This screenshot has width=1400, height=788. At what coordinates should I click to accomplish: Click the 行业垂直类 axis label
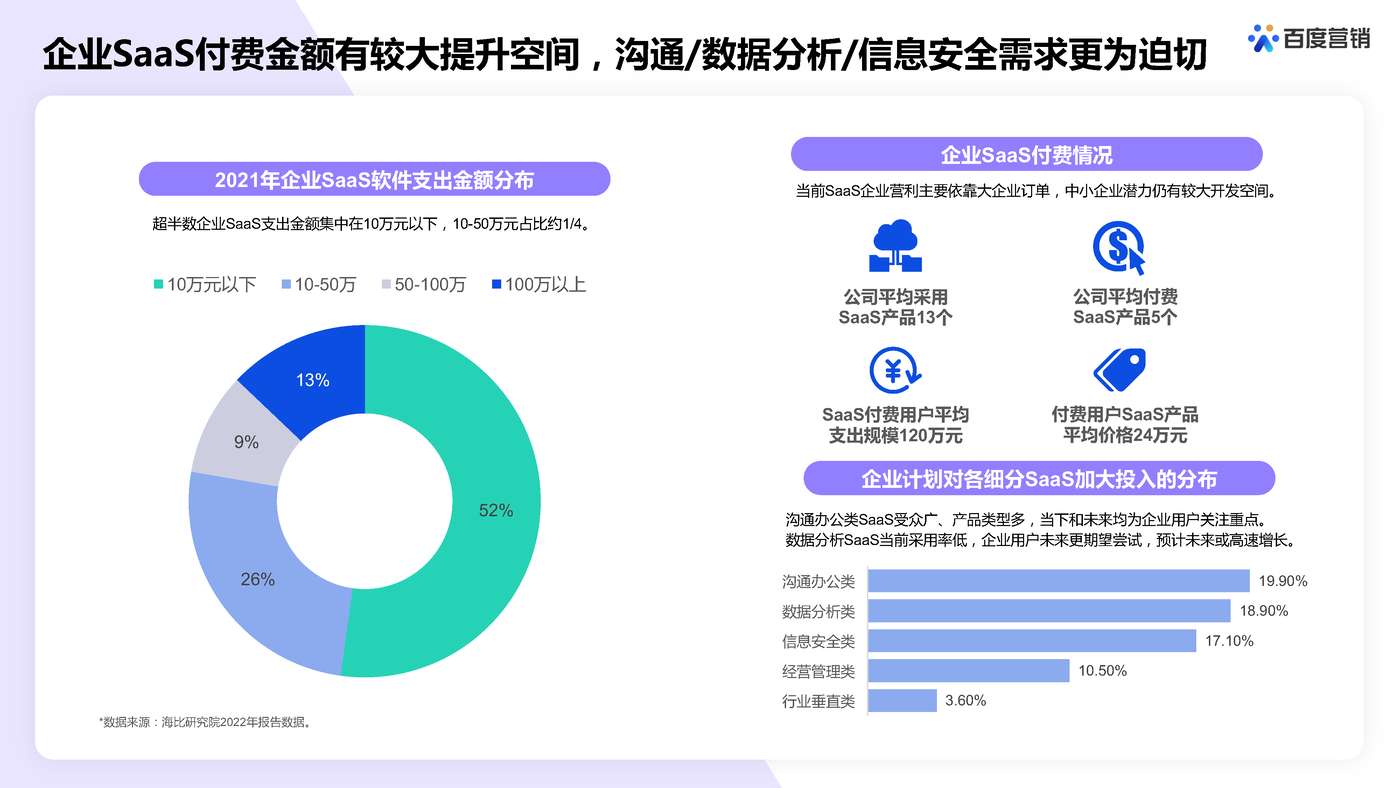(x=818, y=701)
